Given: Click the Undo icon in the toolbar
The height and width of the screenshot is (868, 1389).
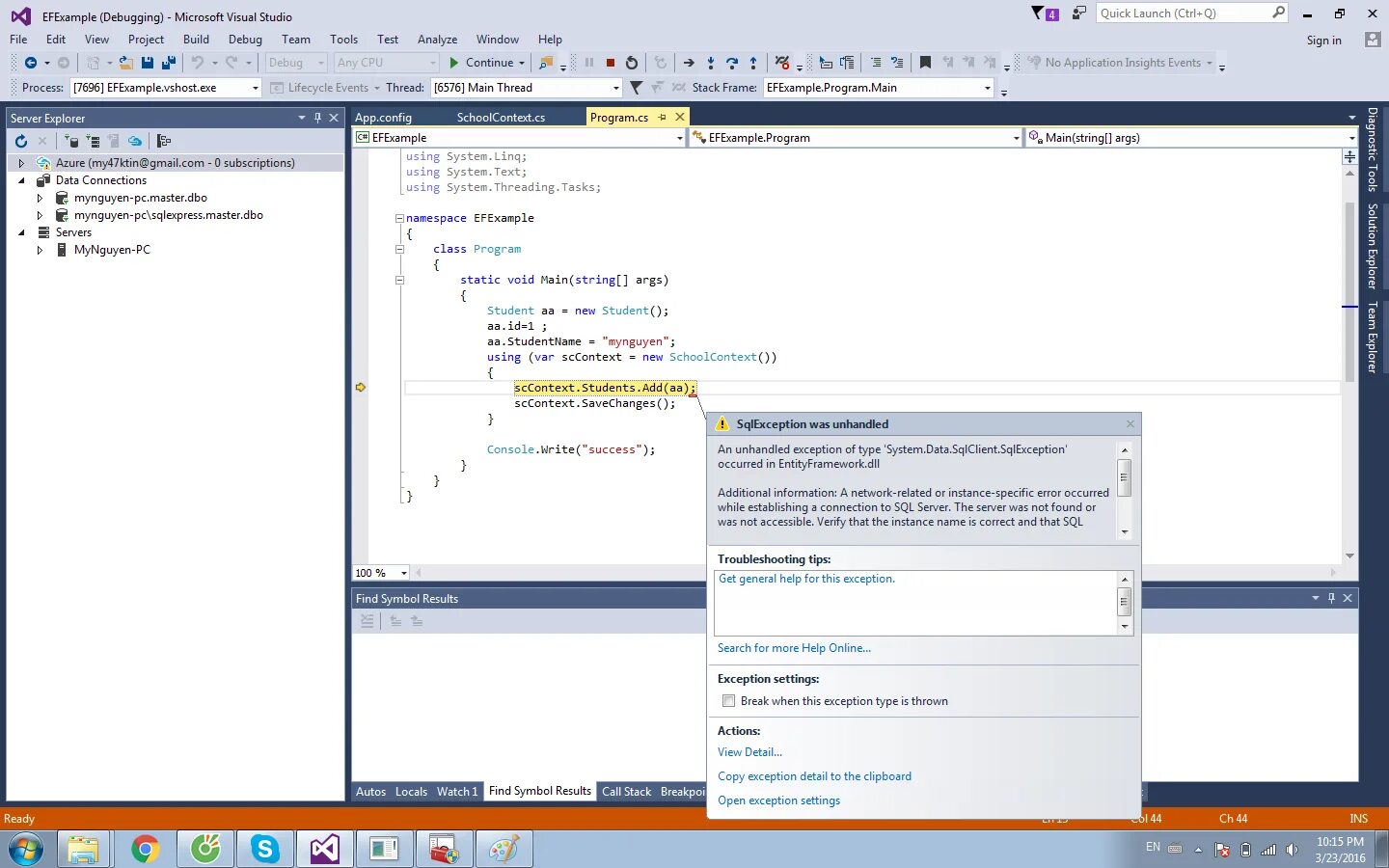Looking at the screenshot, I should pos(198,63).
